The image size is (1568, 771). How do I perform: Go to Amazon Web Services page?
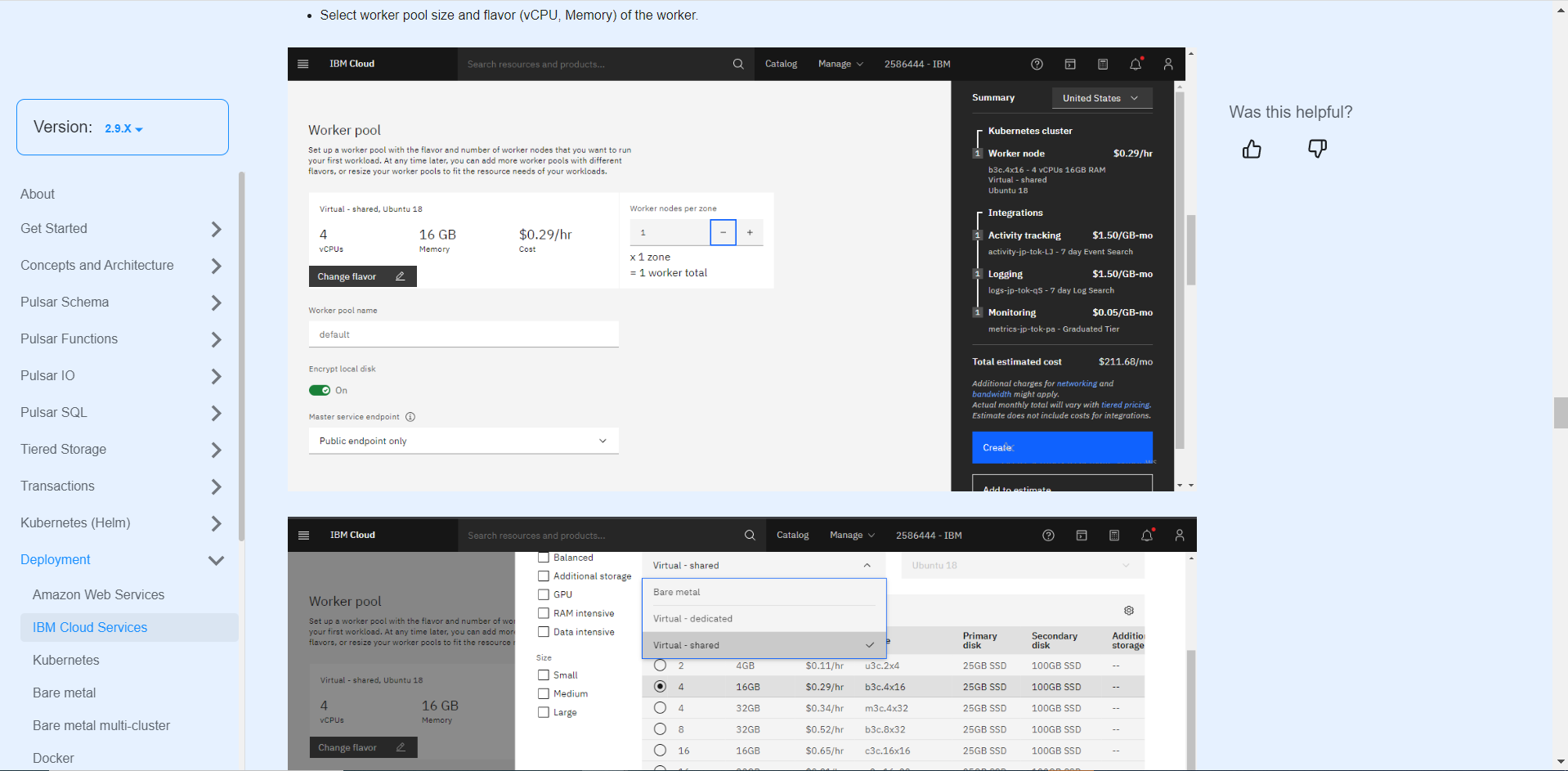point(98,595)
